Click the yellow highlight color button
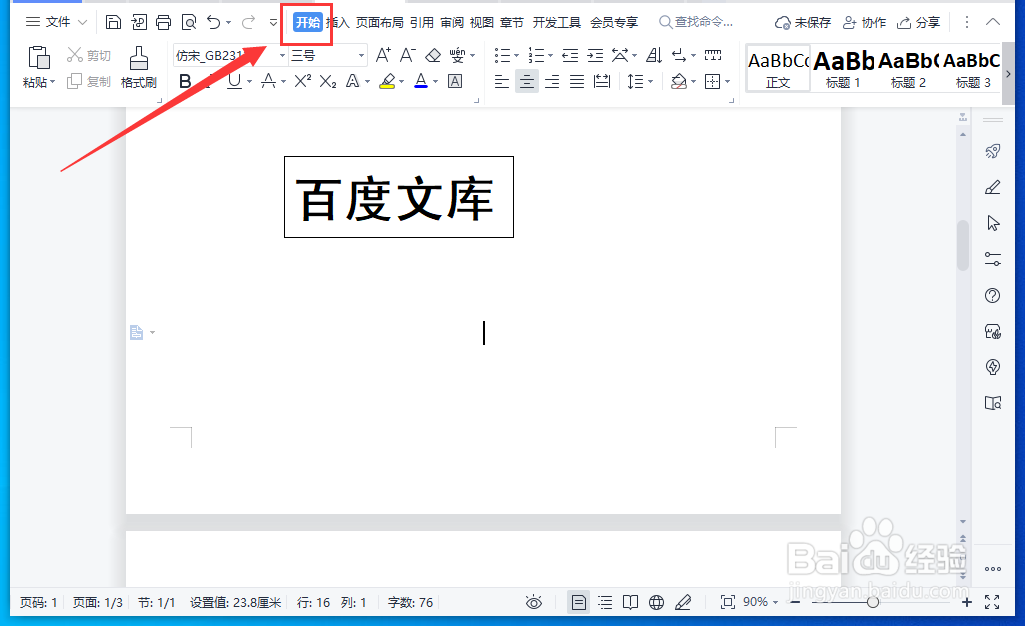The width and height of the screenshot is (1025, 626). click(x=388, y=81)
